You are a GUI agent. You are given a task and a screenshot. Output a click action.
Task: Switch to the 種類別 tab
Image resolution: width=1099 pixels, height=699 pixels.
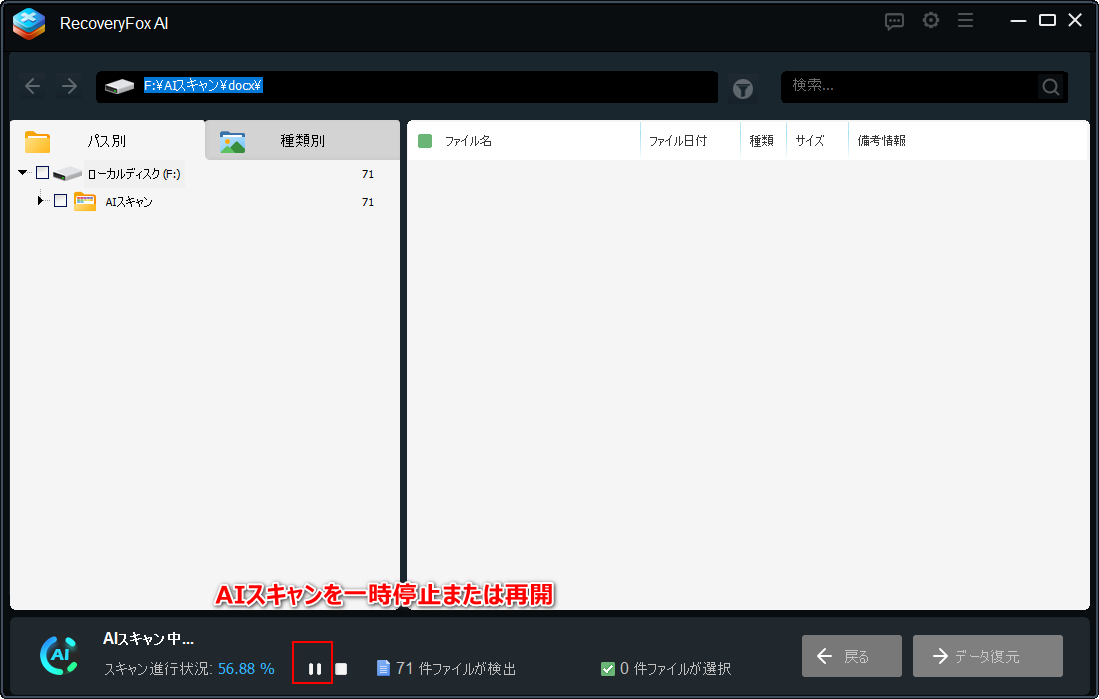[x=303, y=140]
